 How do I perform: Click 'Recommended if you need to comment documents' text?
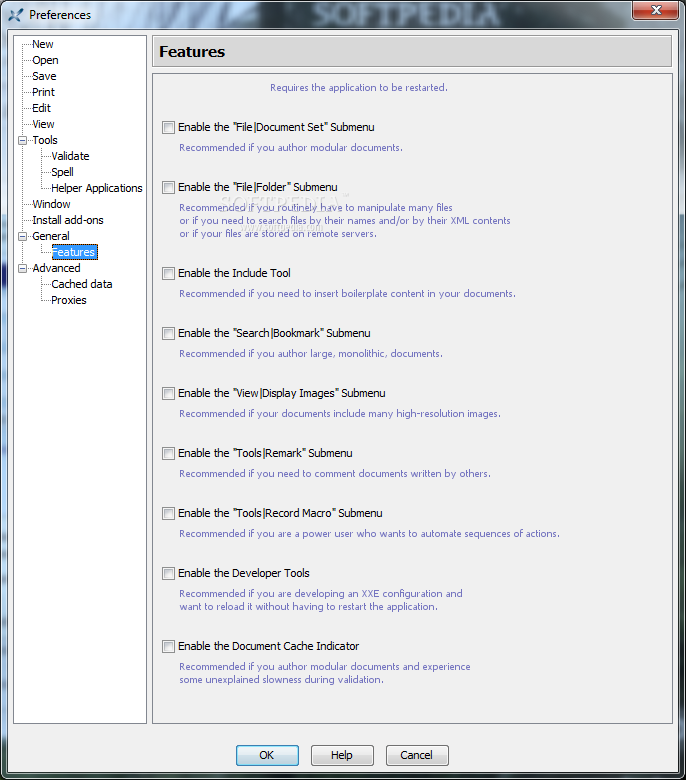click(335, 474)
